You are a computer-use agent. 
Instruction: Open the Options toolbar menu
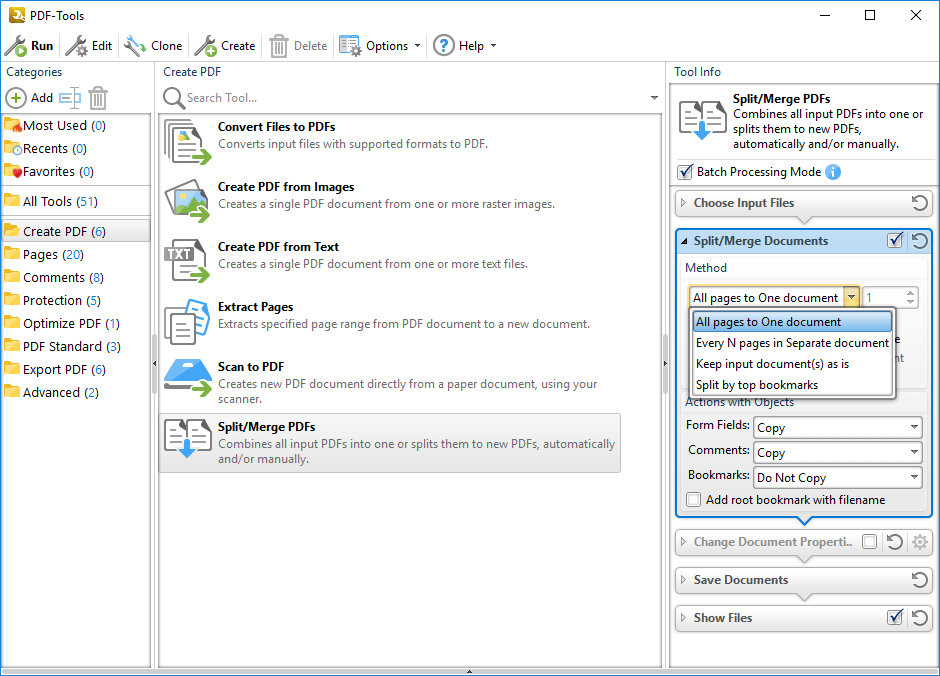point(380,46)
